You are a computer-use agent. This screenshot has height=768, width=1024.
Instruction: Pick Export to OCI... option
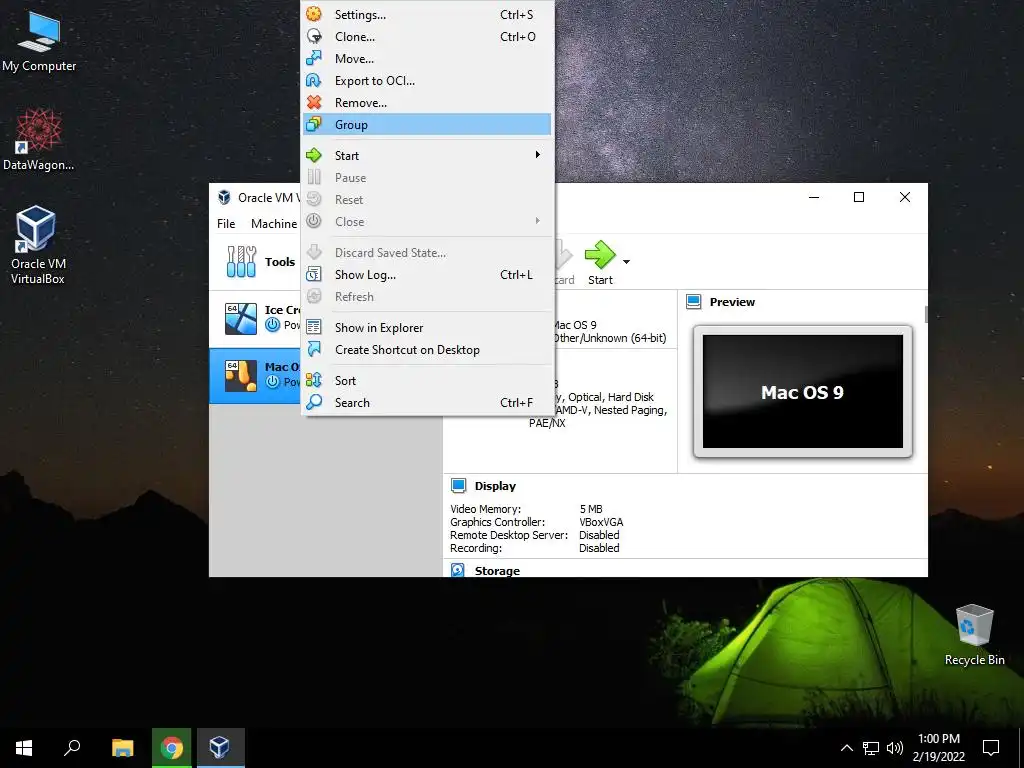click(x=427, y=81)
